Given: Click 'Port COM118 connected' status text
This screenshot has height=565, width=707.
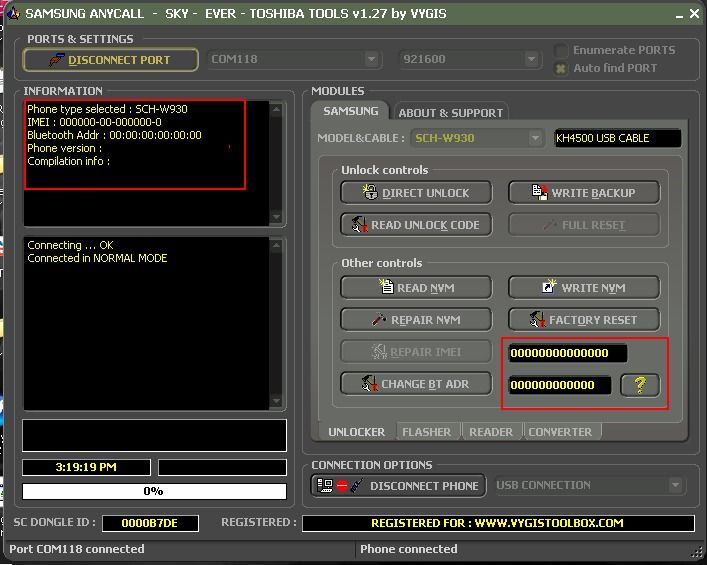Looking at the screenshot, I should click(x=77, y=549).
